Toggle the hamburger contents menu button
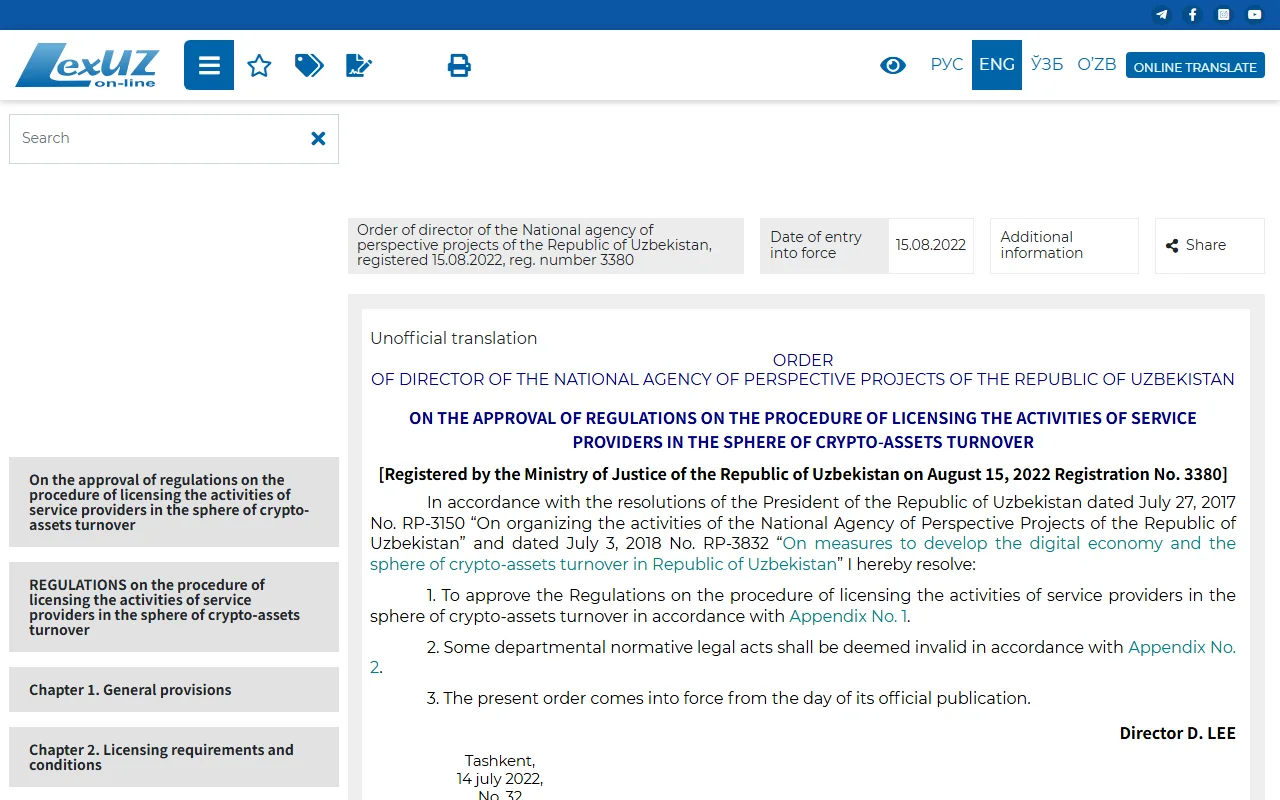The image size is (1280, 800). pos(209,65)
